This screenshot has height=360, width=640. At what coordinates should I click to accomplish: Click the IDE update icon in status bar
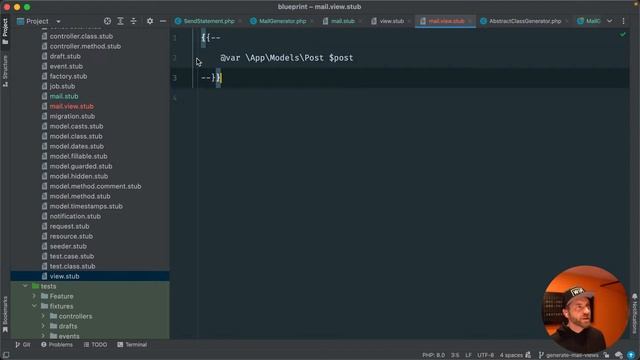tap(631, 355)
